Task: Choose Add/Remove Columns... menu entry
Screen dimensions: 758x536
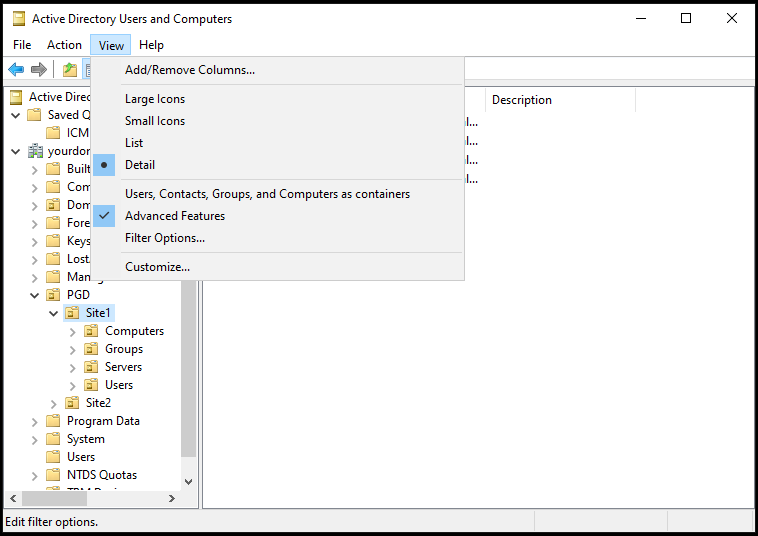Action: (x=277, y=70)
